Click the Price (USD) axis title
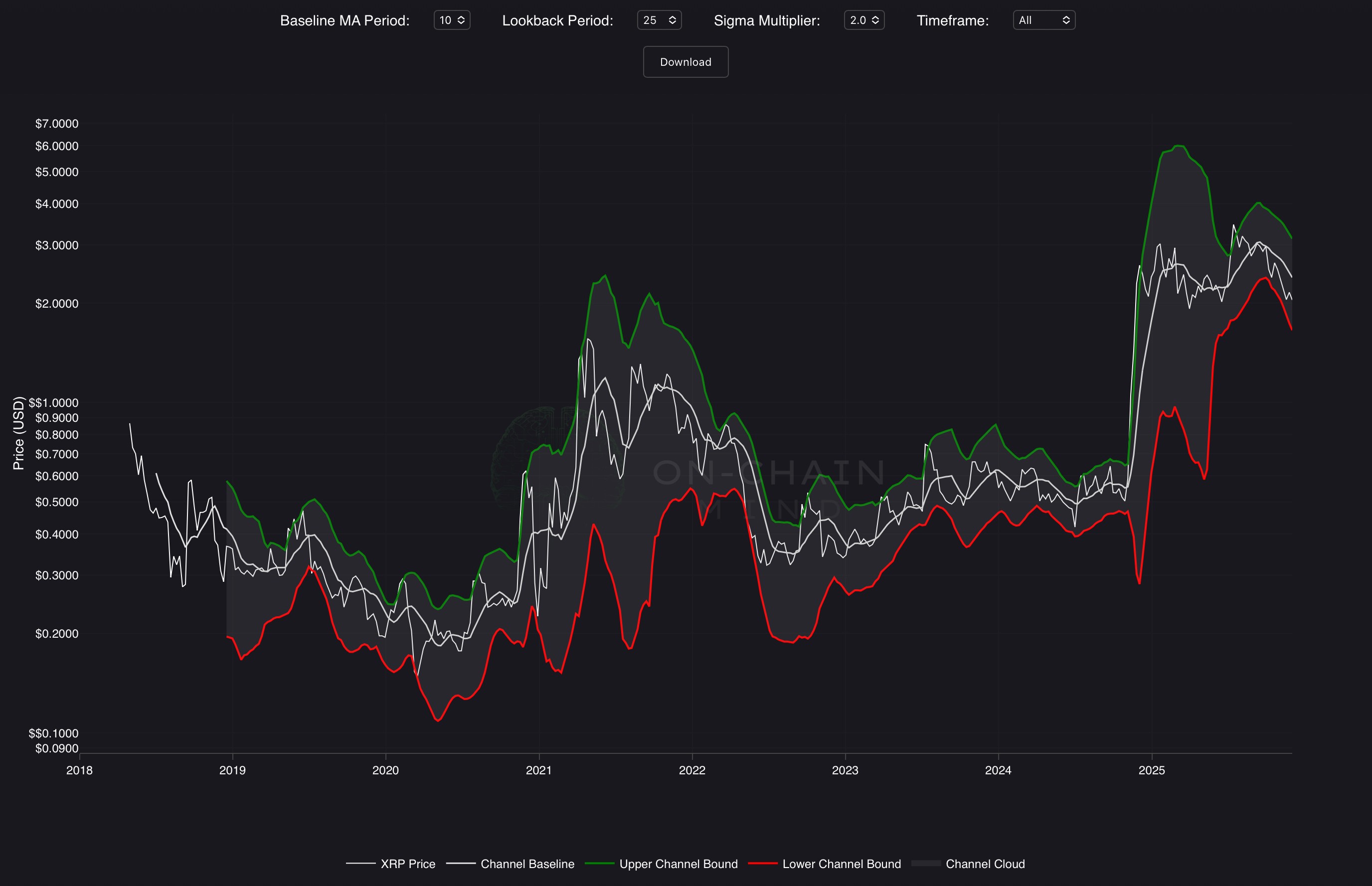 coord(18,433)
